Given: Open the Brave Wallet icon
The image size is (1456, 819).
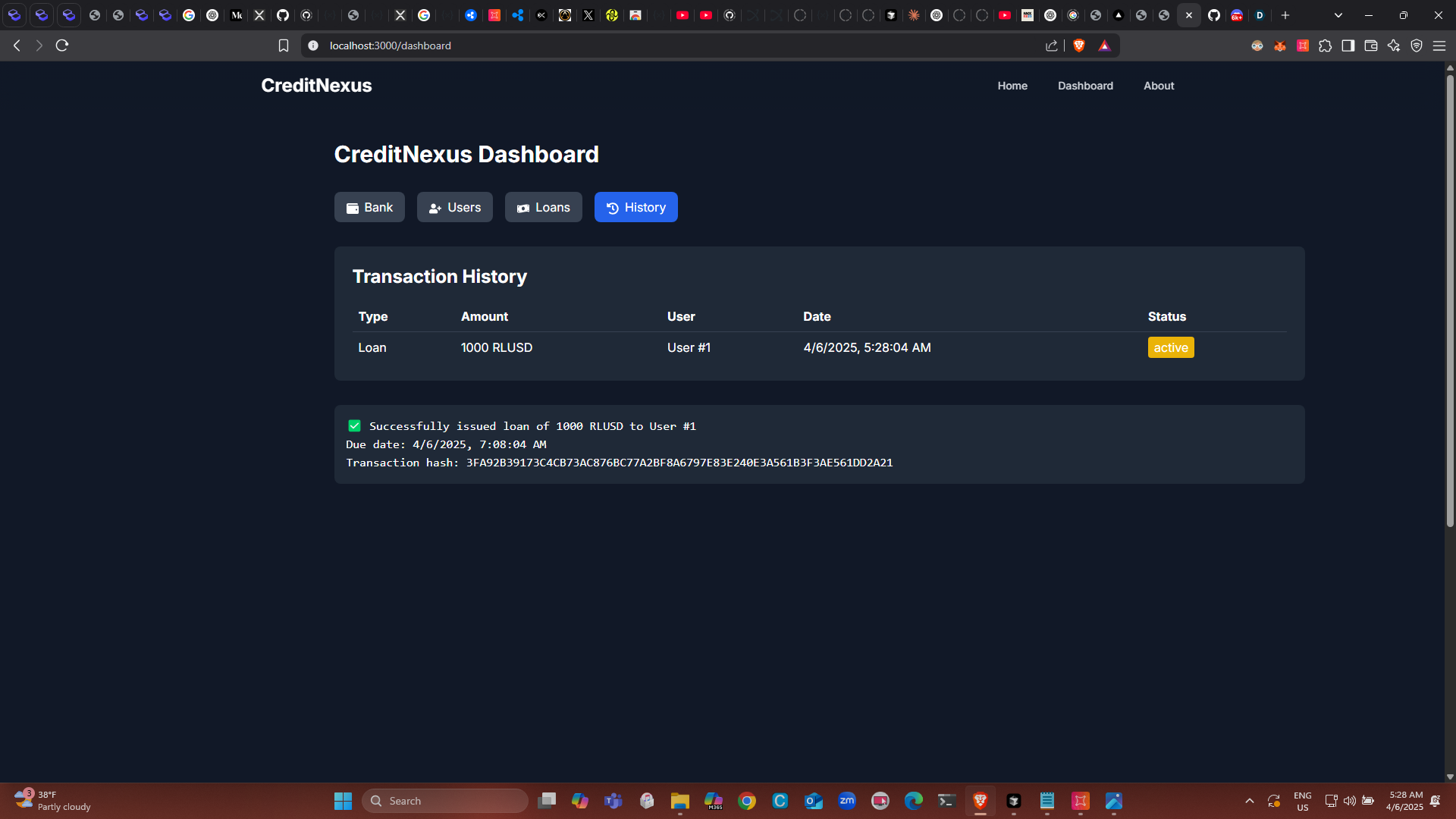Looking at the screenshot, I should pyautogui.click(x=1370, y=45).
